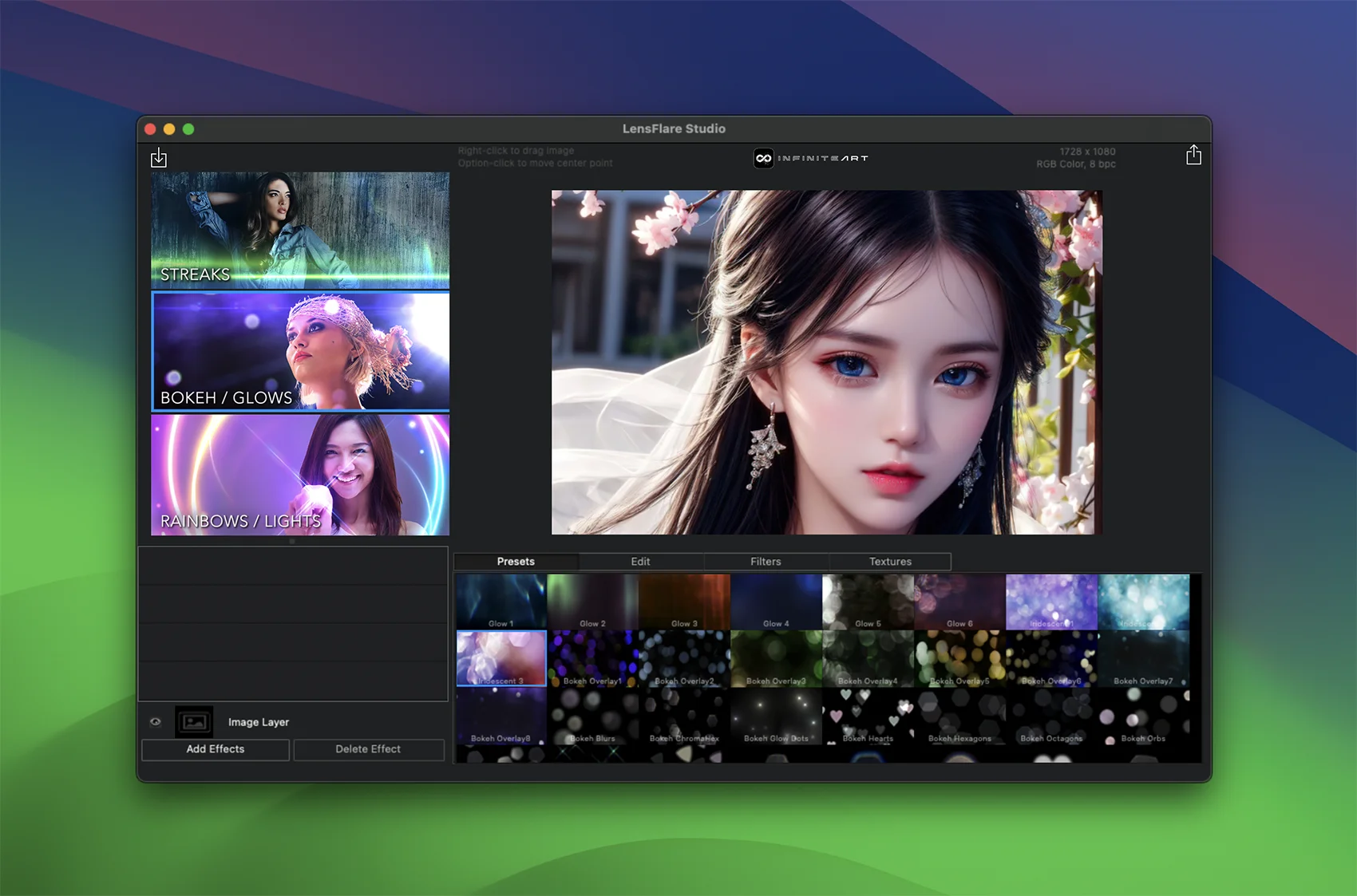
Task: Open the Bokeh / Glows category
Action: tap(300, 351)
